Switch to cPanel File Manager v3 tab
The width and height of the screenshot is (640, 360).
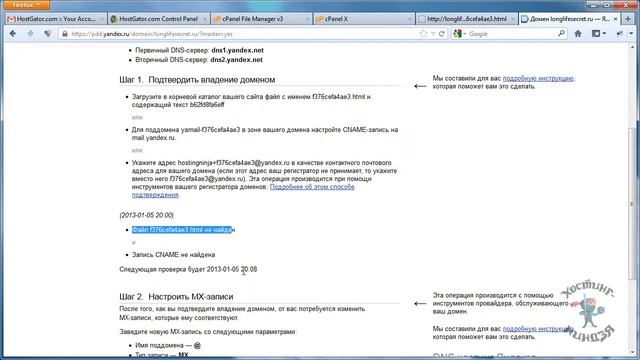tap(261, 19)
